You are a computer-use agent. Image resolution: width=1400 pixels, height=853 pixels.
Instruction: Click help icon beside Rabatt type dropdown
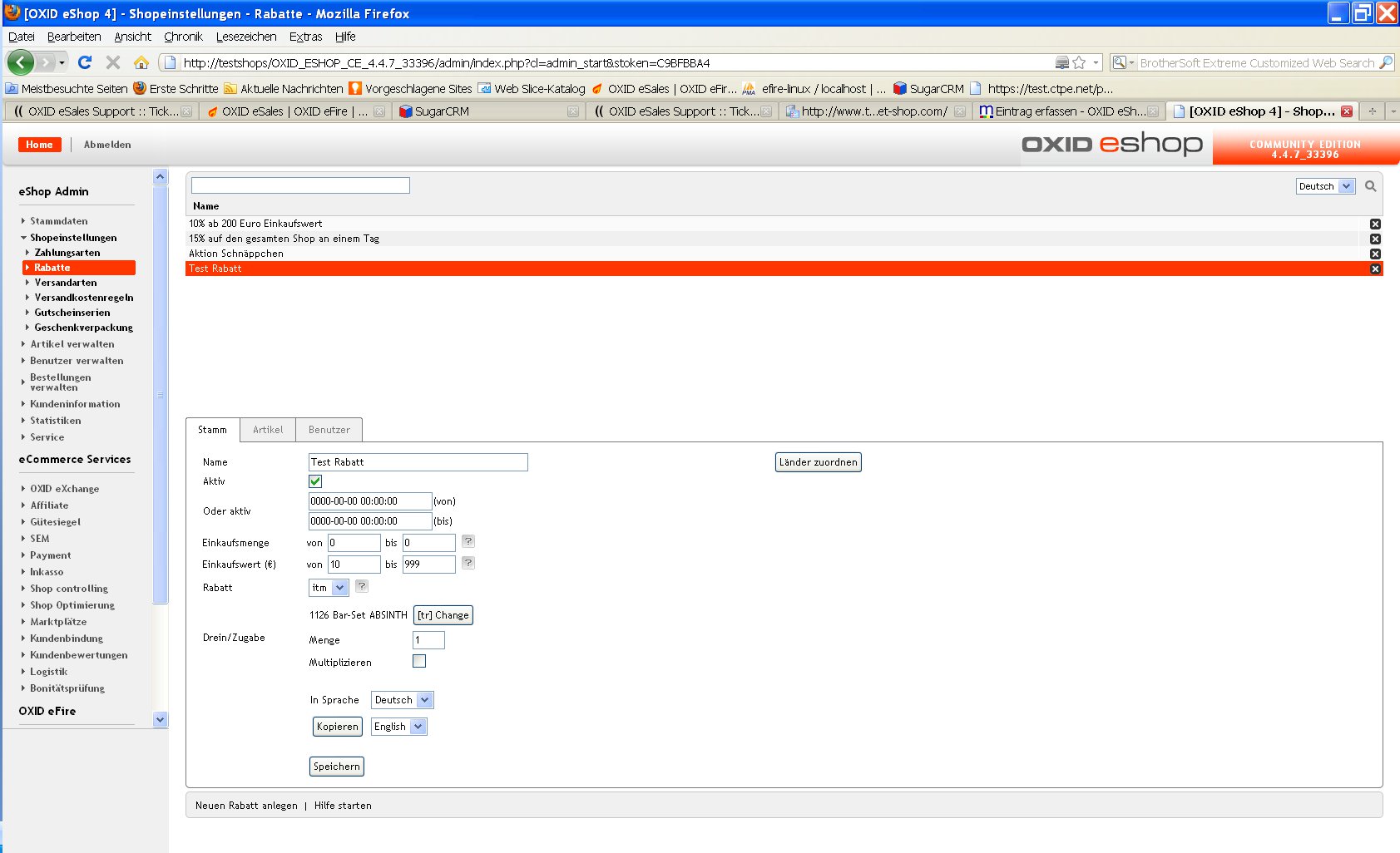[x=362, y=586]
